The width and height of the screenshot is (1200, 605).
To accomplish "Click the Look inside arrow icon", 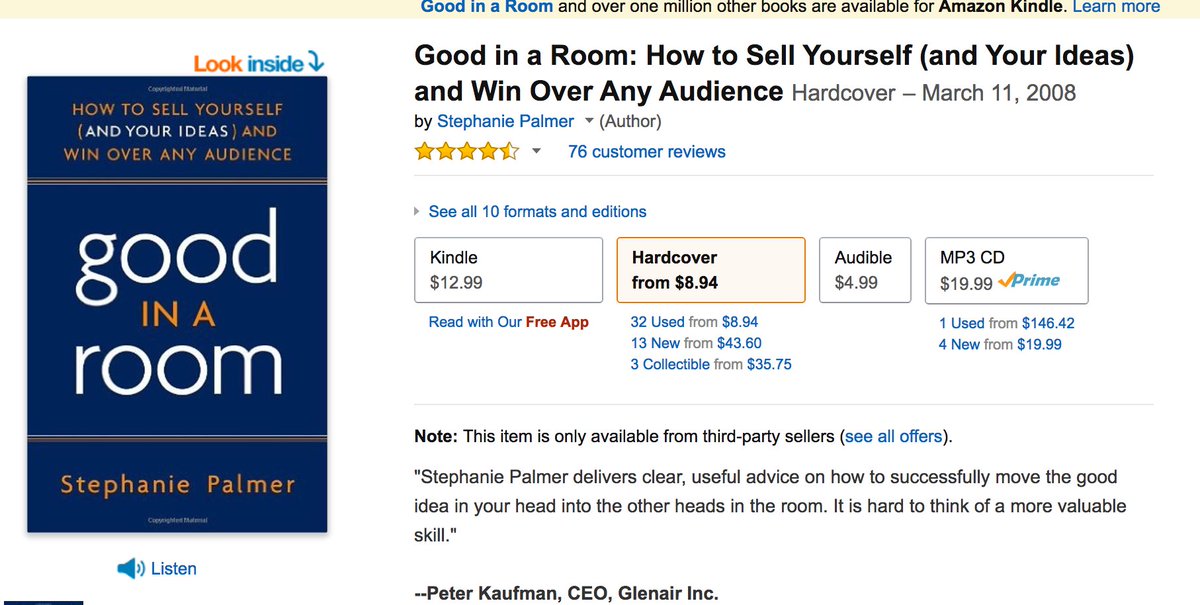I will (316, 62).
